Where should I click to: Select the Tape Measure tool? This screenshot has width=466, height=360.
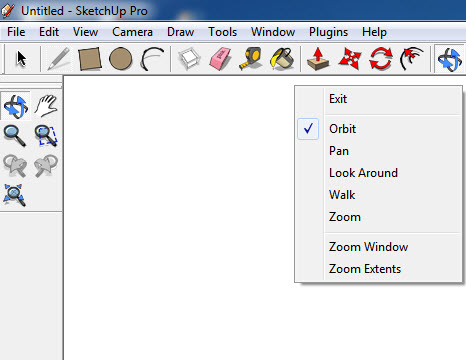point(250,59)
